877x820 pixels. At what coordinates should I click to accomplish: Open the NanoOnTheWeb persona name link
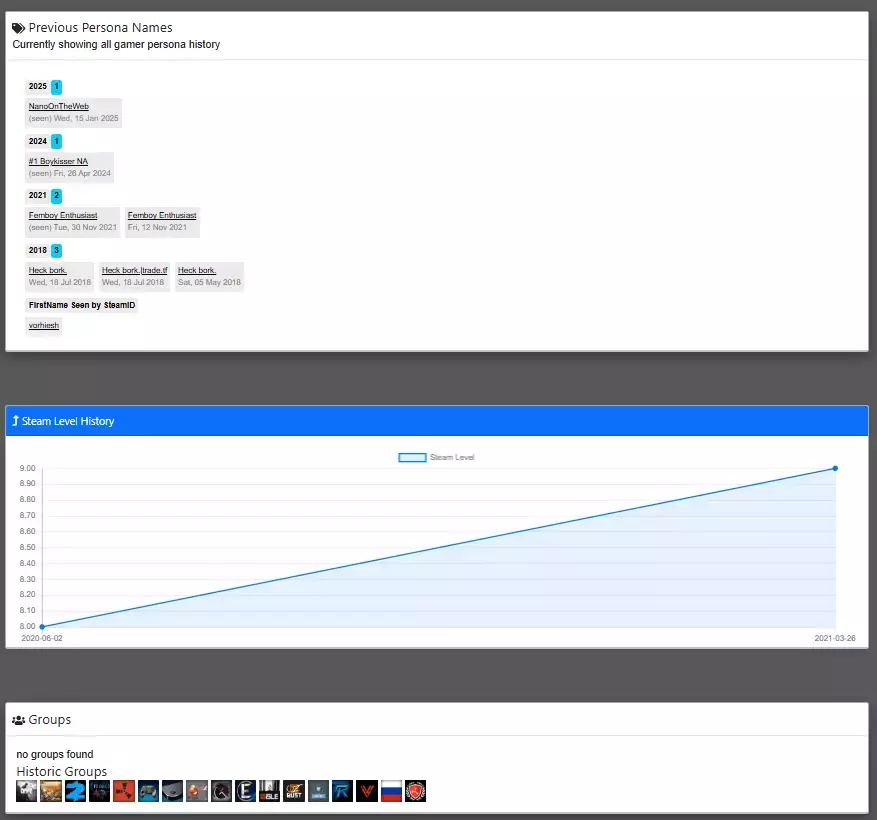click(59, 106)
